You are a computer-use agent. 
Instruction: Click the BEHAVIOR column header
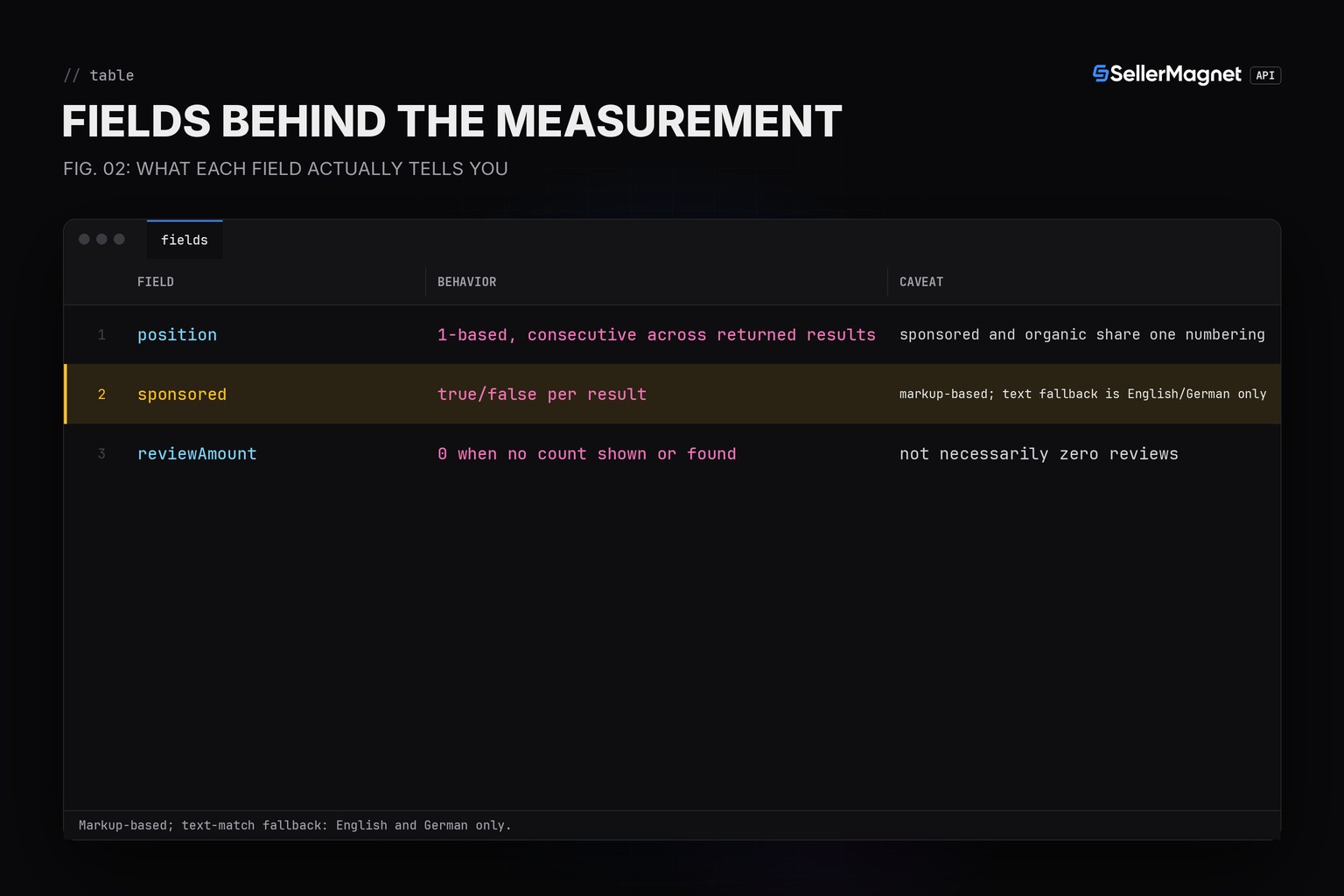(466, 282)
